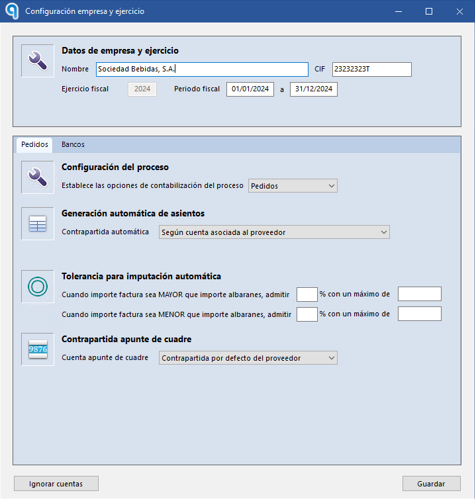Switch to the Pedidos tab

35,144
